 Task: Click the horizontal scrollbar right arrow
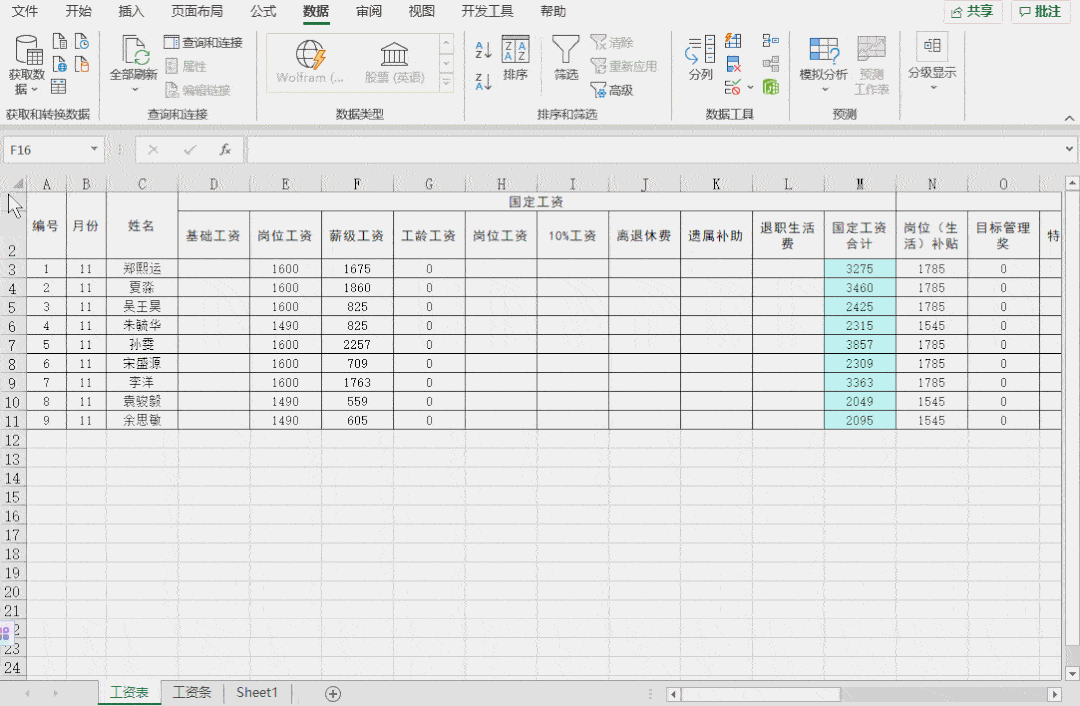click(1053, 694)
